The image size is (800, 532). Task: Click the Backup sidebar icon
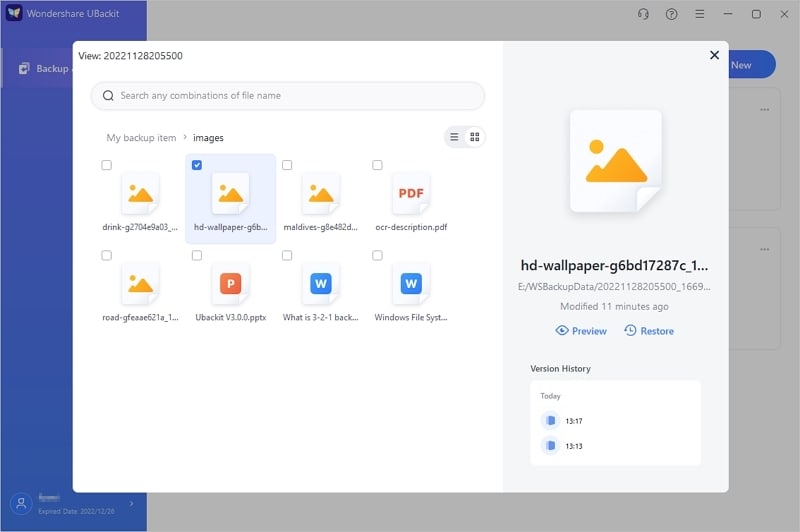tap(24, 68)
